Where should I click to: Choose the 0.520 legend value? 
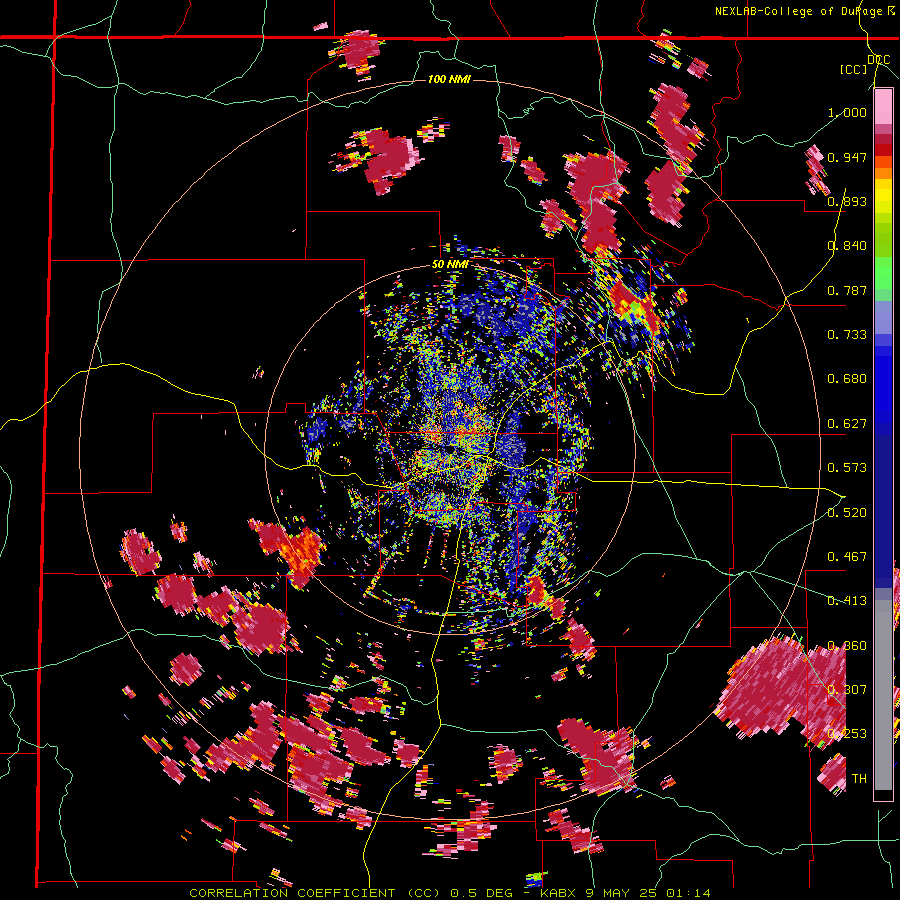847,513
